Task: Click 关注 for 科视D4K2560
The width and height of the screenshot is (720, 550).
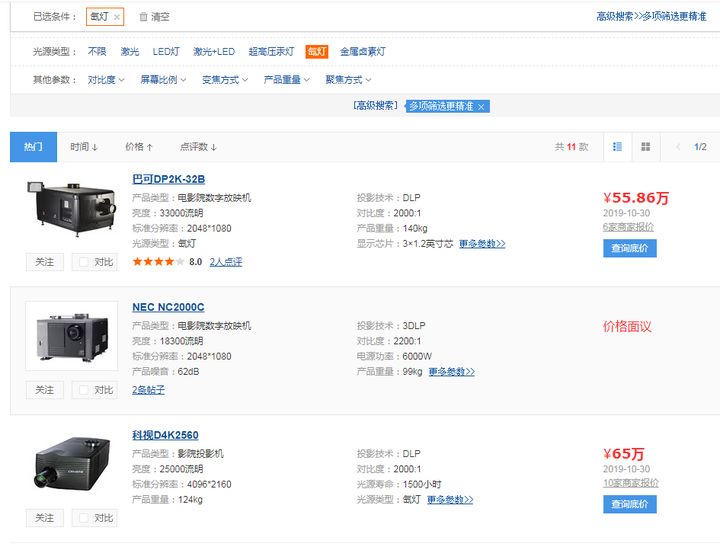Action: [45, 518]
